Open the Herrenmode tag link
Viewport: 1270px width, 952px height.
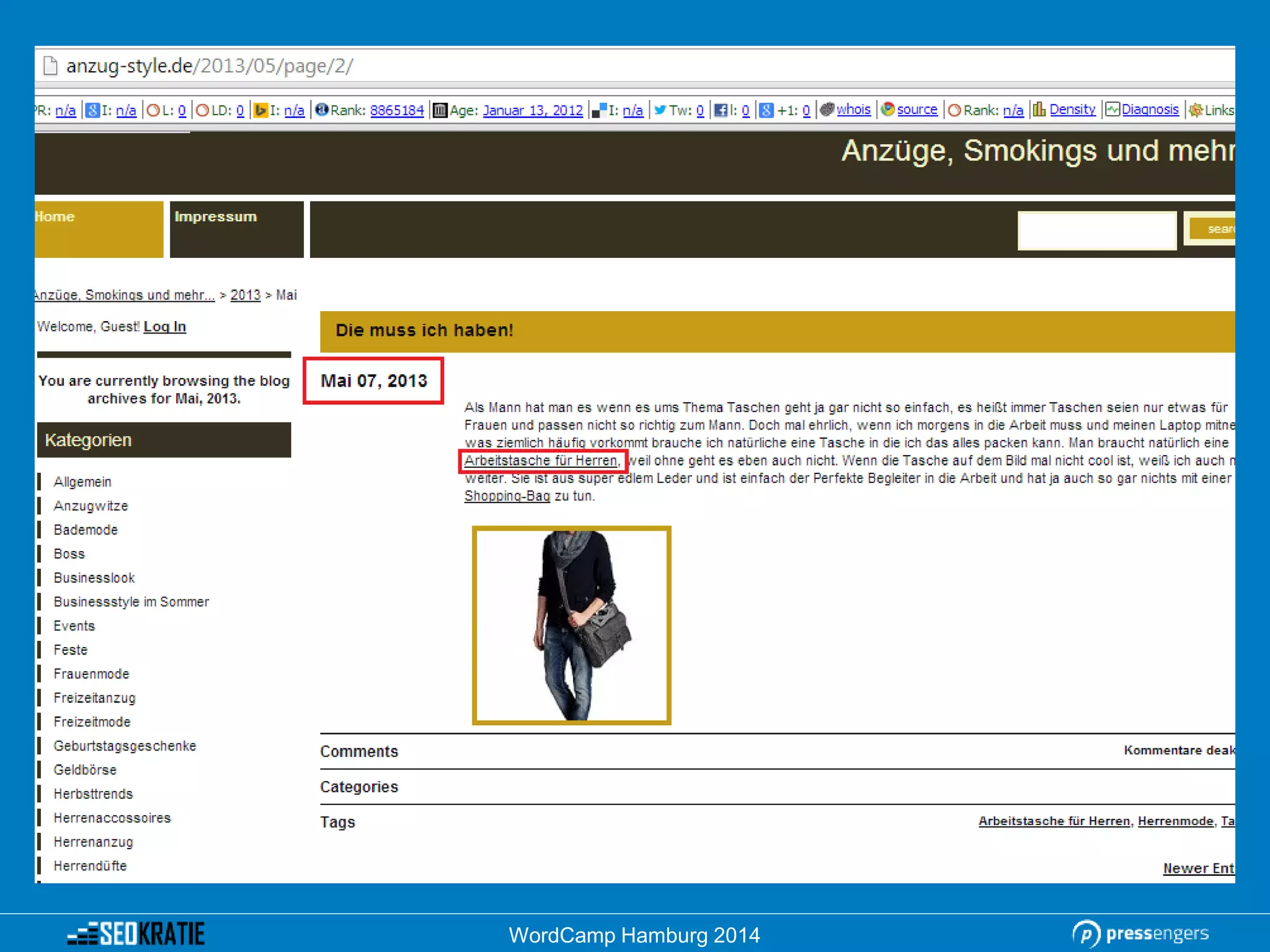pos(1175,821)
